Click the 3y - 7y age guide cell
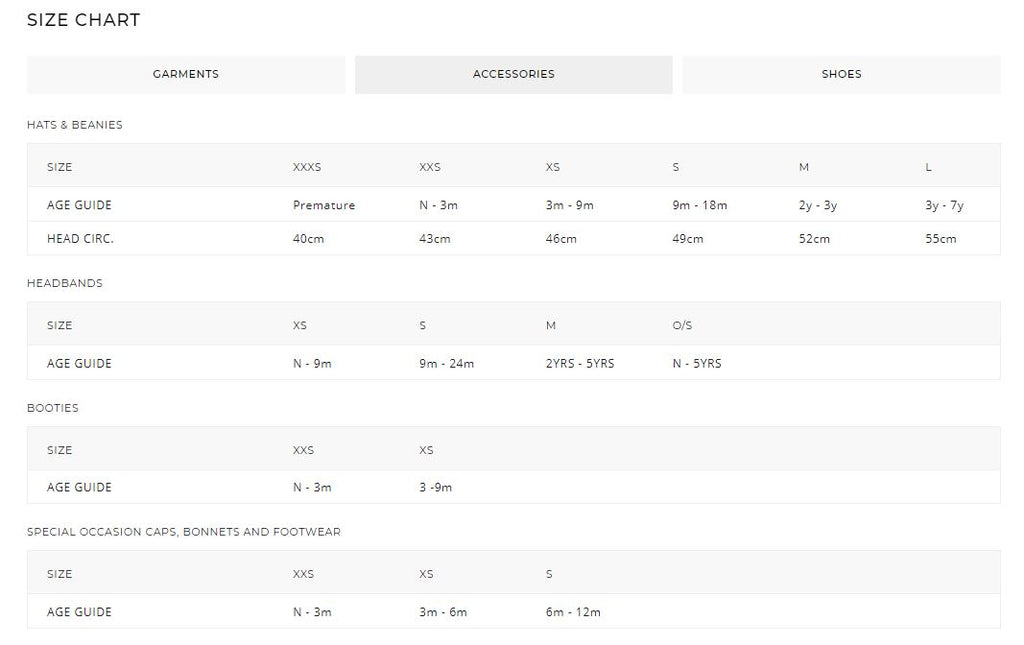This screenshot has width=1024, height=645. (x=944, y=205)
